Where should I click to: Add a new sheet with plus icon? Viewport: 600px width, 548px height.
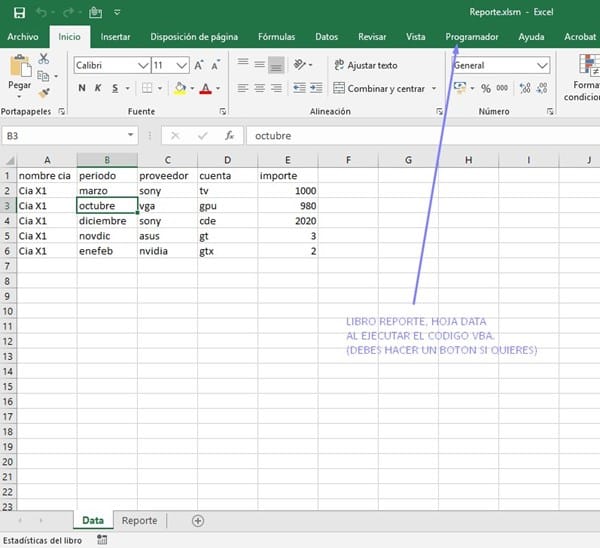tap(197, 521)
